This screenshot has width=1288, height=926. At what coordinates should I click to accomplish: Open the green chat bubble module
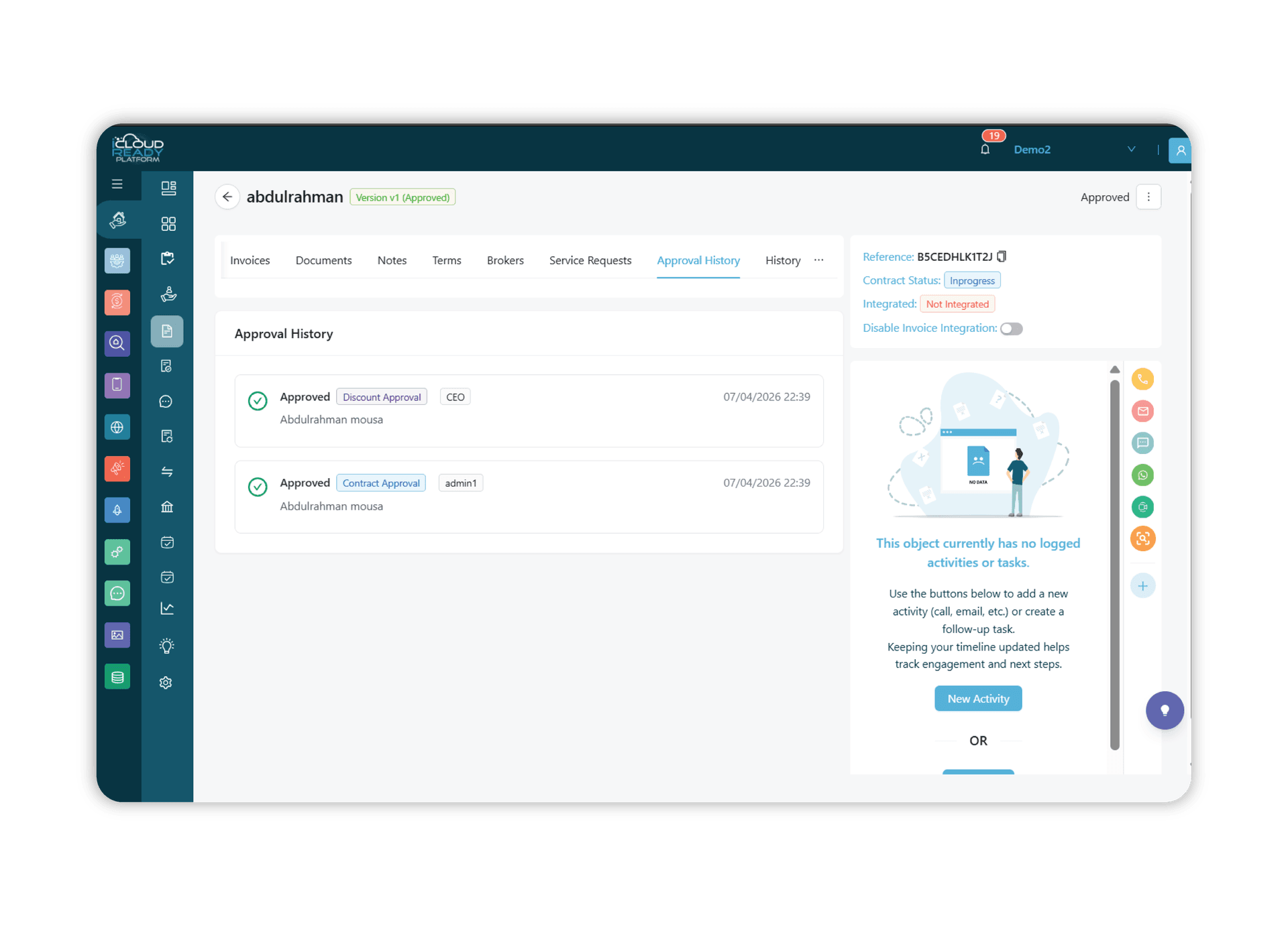(x=117, y=593)
